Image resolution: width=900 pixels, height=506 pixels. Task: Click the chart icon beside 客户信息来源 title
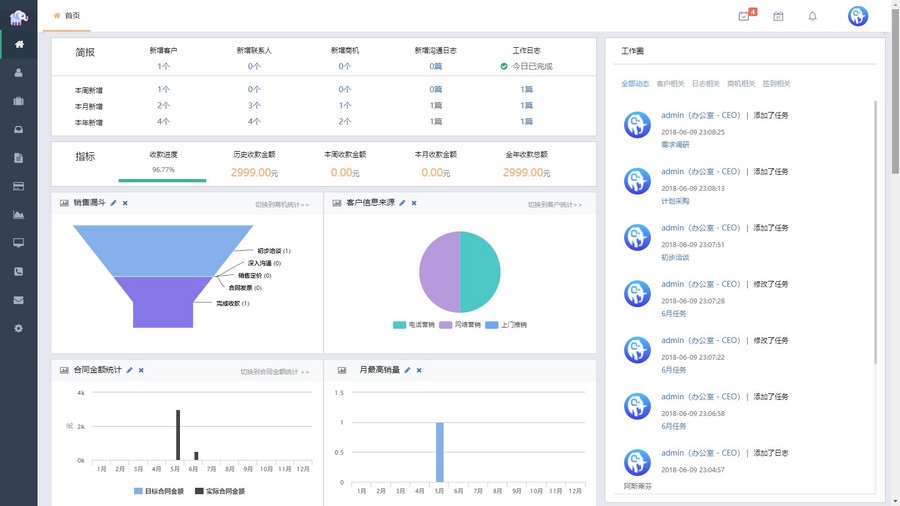337,203
